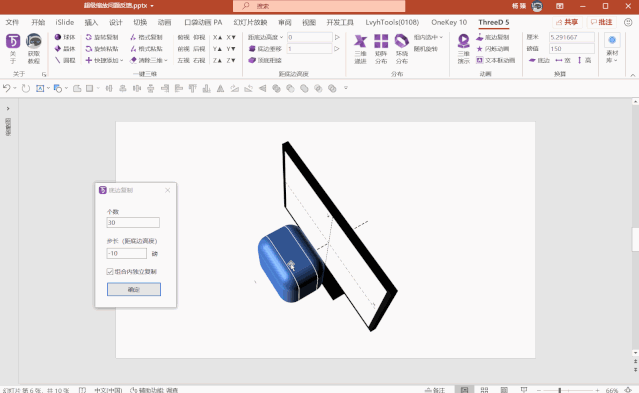639x393 pixels.
Task: Click the search box in title bar
Action: click(319, 6)
